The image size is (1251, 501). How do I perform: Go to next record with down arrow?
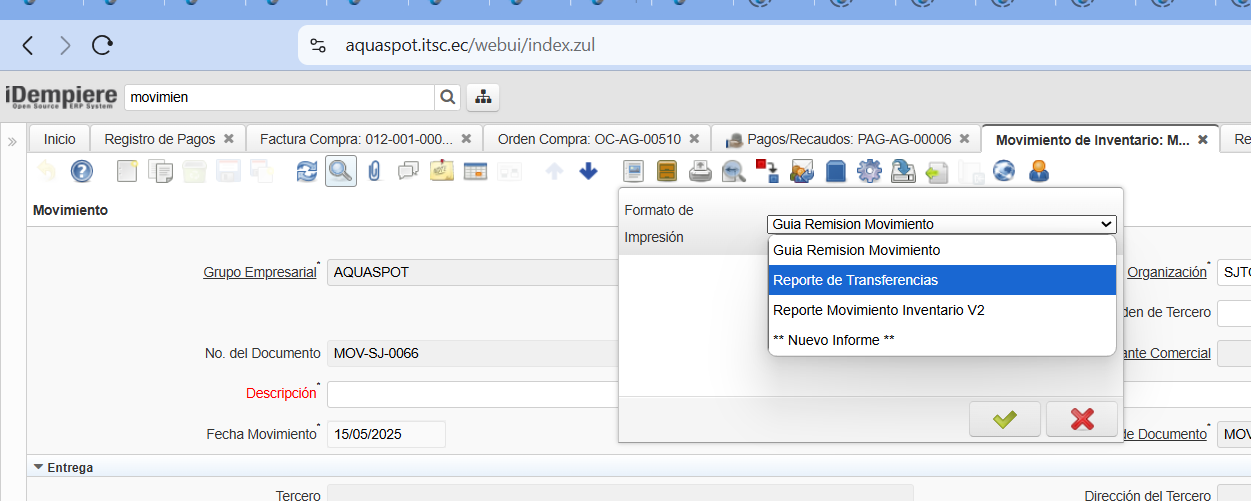point(588,171)
